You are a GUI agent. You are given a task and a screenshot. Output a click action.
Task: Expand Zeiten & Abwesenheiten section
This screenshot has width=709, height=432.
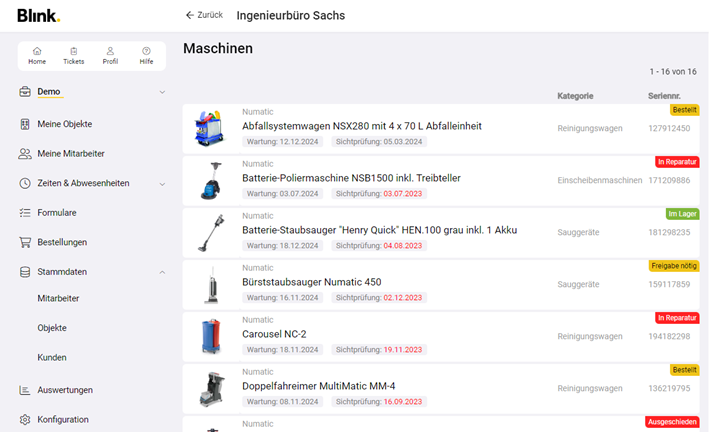[162, 184]
